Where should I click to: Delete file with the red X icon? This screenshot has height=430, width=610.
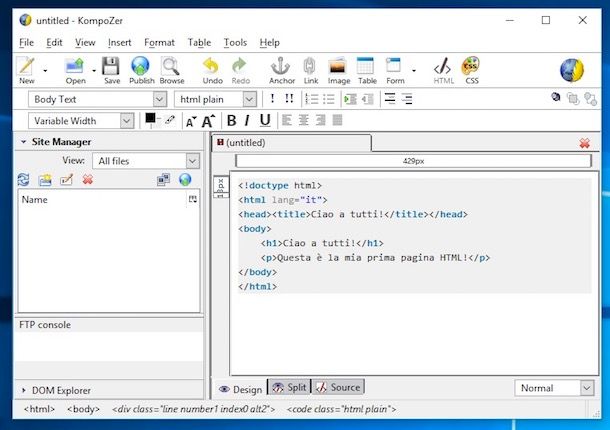pos(88,179)
